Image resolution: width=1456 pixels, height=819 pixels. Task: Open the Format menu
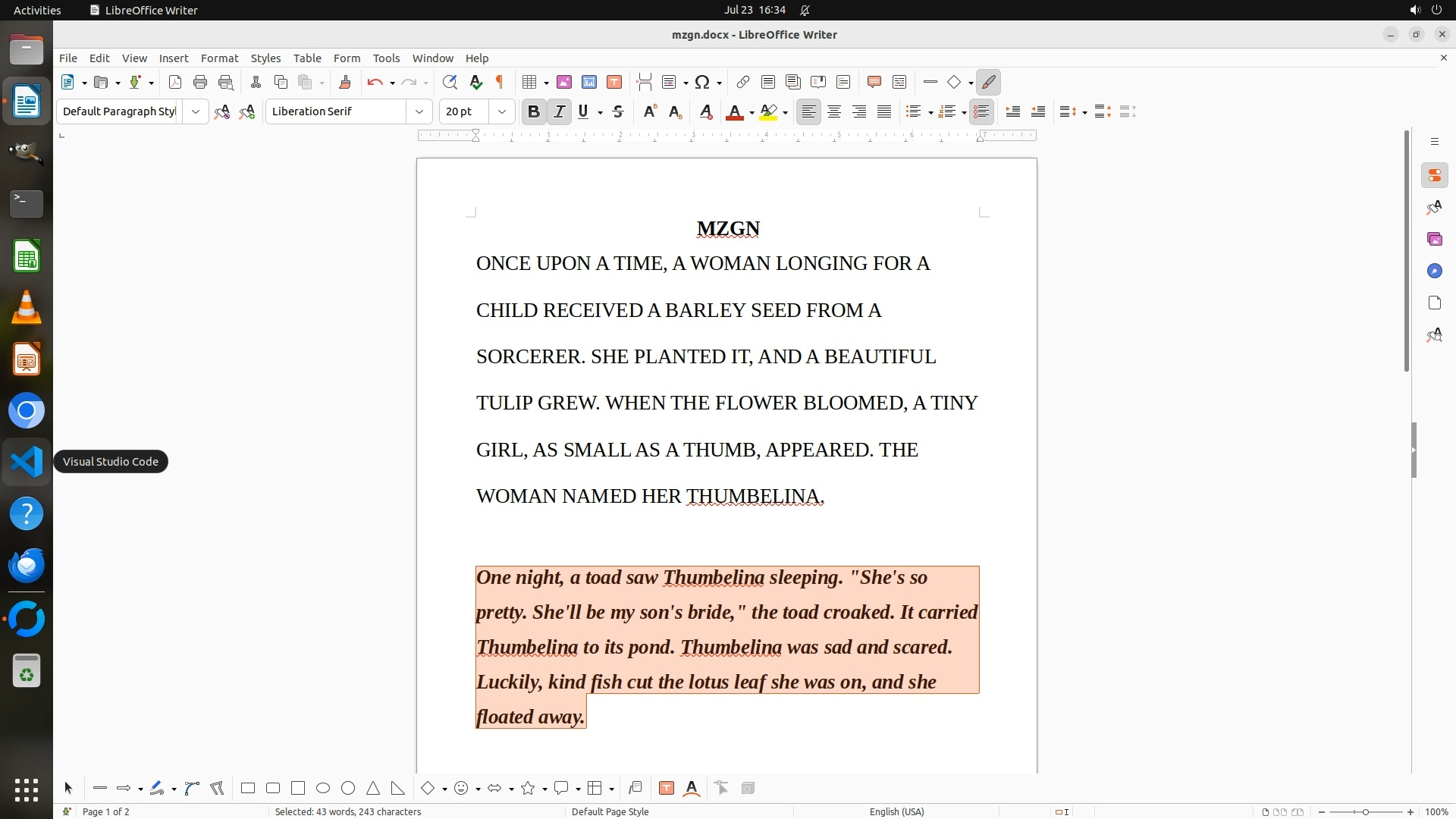(219, 58)
